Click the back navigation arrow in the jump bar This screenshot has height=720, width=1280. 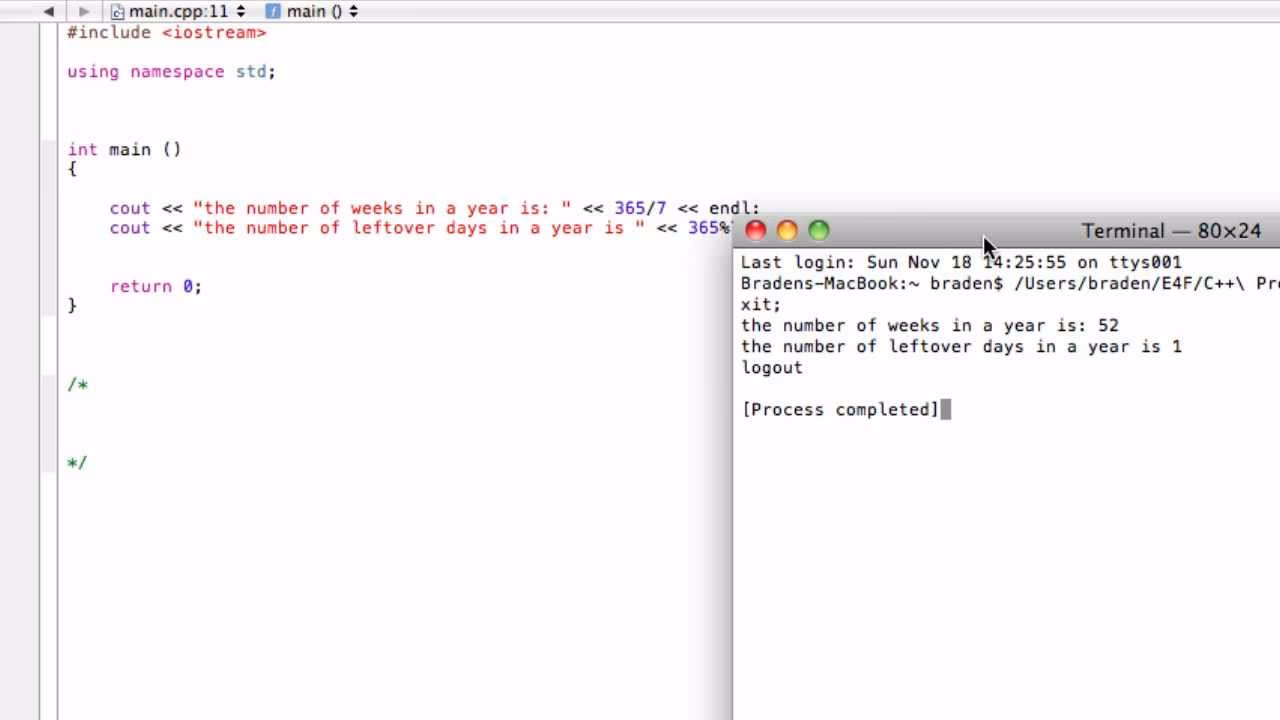click(x=47, y=11)
